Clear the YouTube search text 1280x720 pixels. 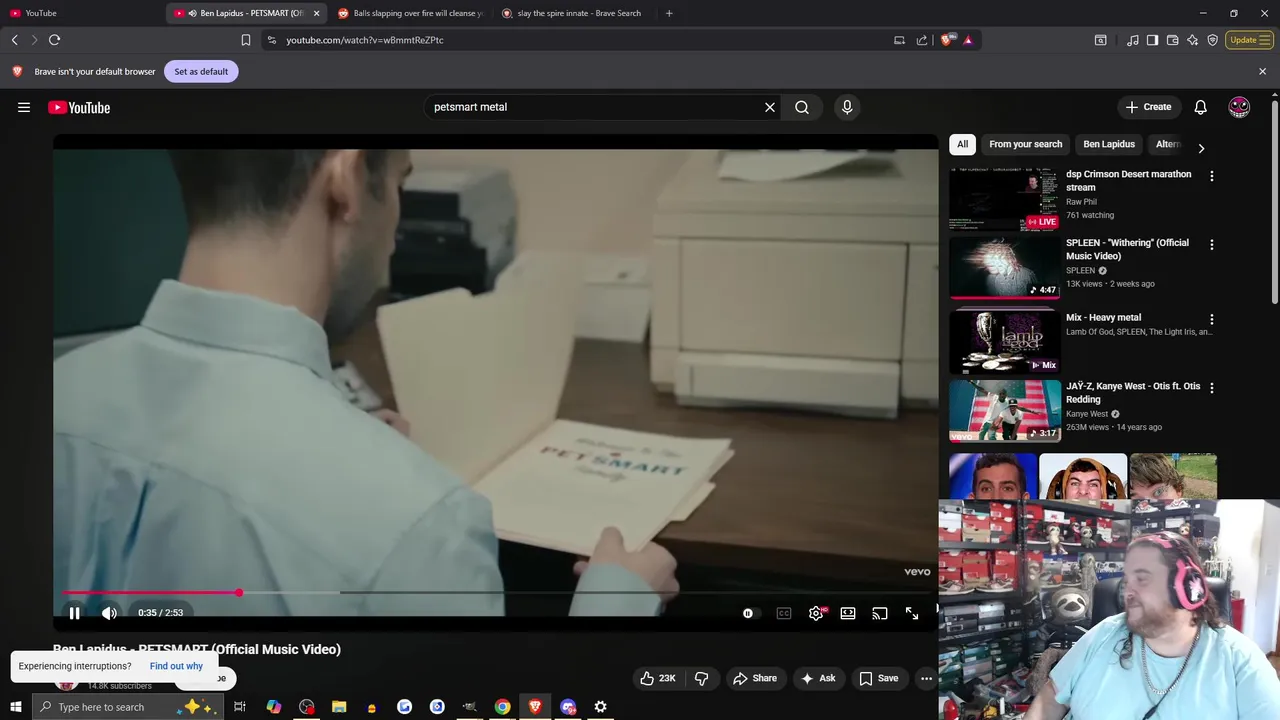[770, 107]
